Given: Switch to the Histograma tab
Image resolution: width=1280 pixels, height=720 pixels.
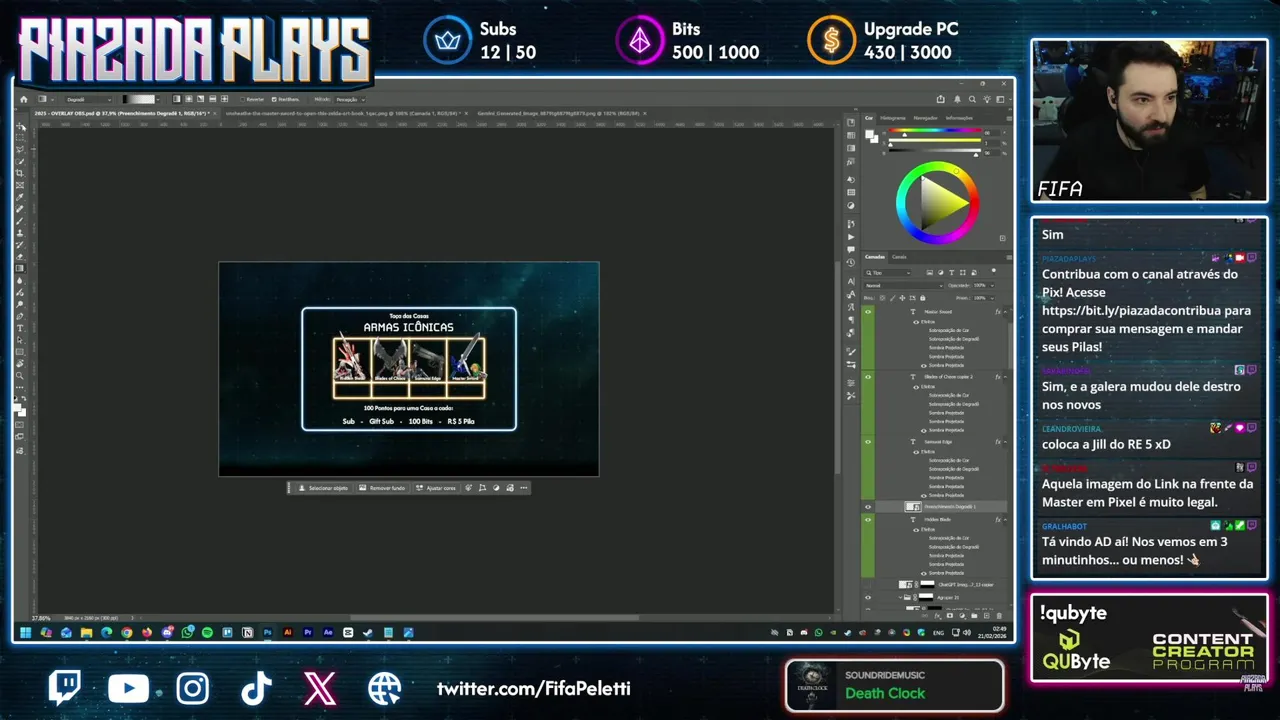Looking at the screenshot, I should [x=893, y=118].
